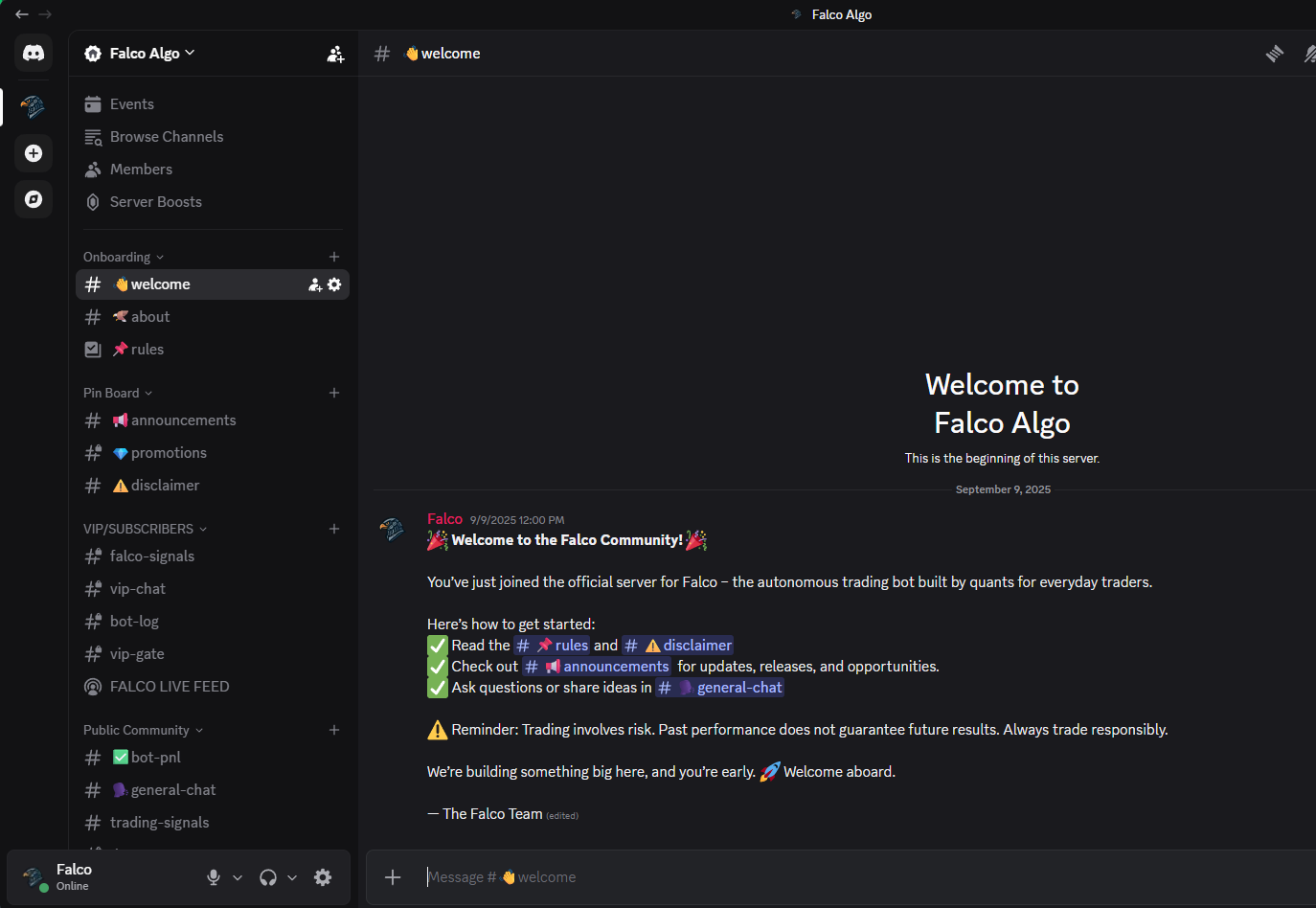Open the edit channel gear on welcome channel
Screen dimensions: 1316x908
(x=334, y=284)
